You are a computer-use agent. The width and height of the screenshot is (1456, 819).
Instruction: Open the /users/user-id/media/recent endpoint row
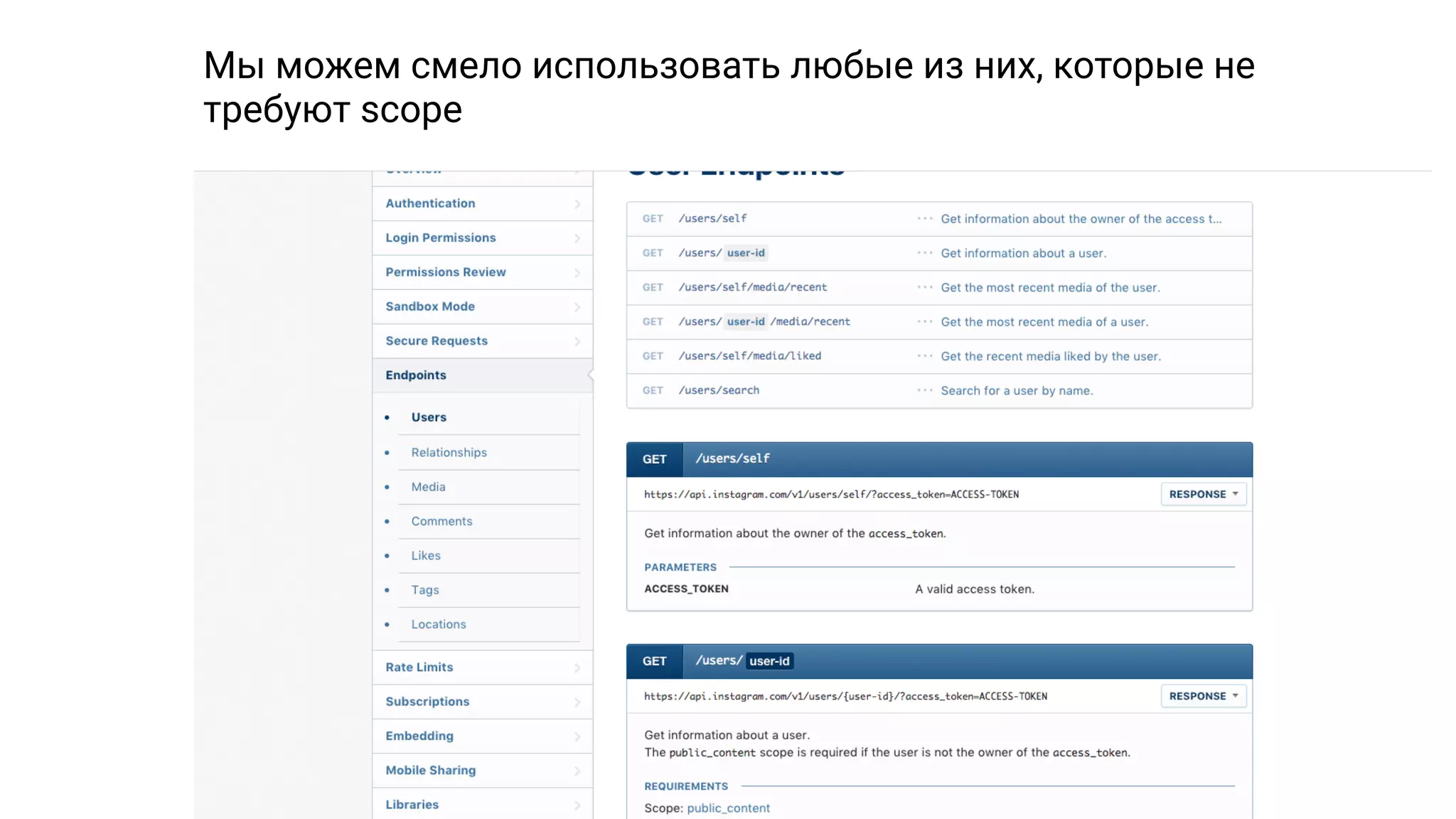[x=939, y=322]
